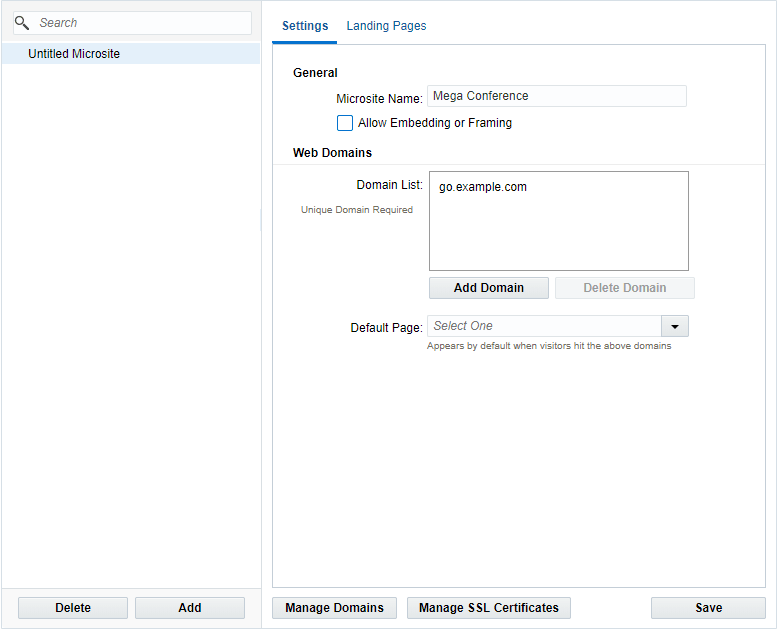The width and height of the screenshot is (778, 629).
Task: Open Manage SSL Certificates
Action: [x=489, y=608]
